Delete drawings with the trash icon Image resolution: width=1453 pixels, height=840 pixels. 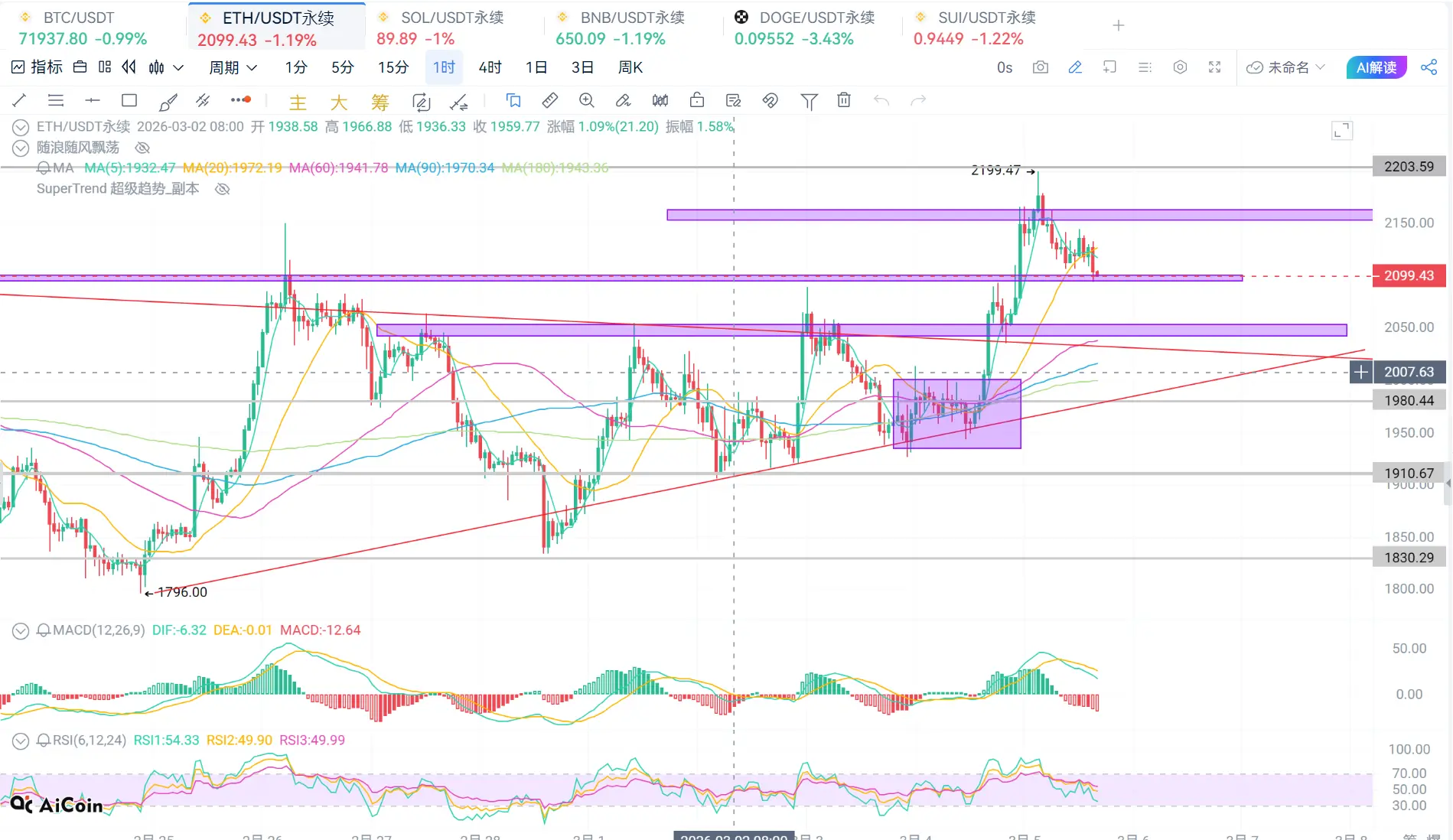(844, 100)
